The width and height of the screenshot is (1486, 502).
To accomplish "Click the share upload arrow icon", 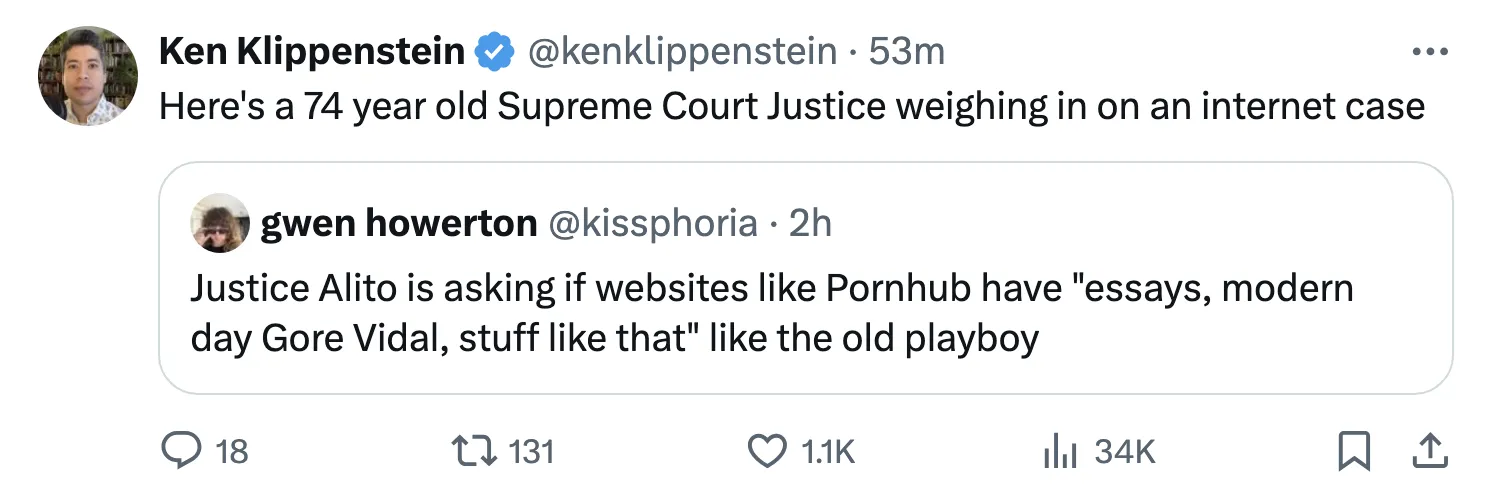I will point(1428,452).
